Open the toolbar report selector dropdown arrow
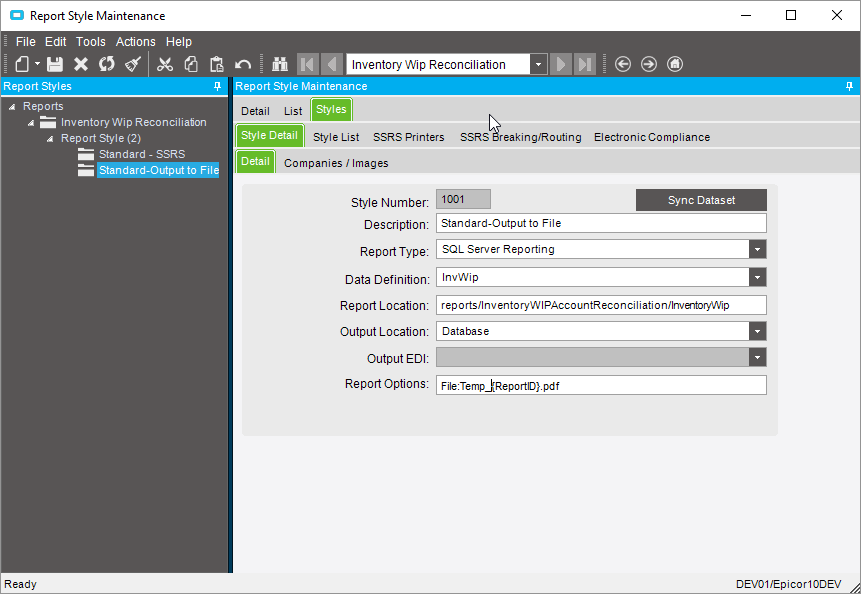This screenshot has height=594, width=862. (x=539, y=64)
